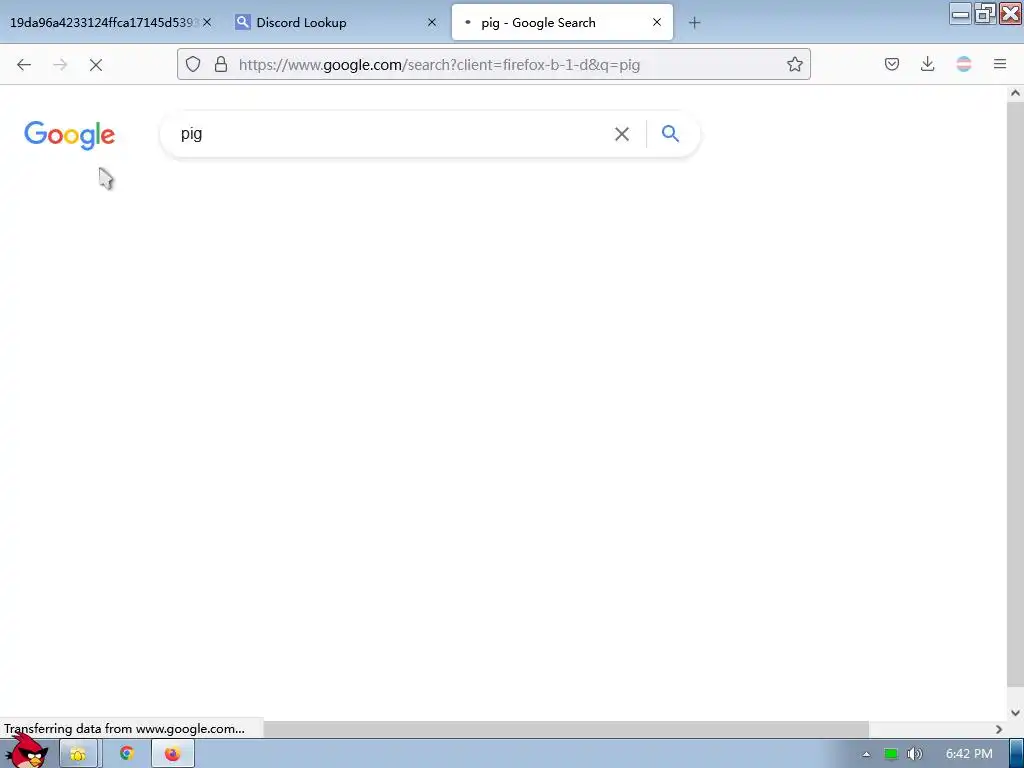This screenshot has height=768, width=1024.
Task: Switch to the Discord Lookup tab
Action: 335,22
